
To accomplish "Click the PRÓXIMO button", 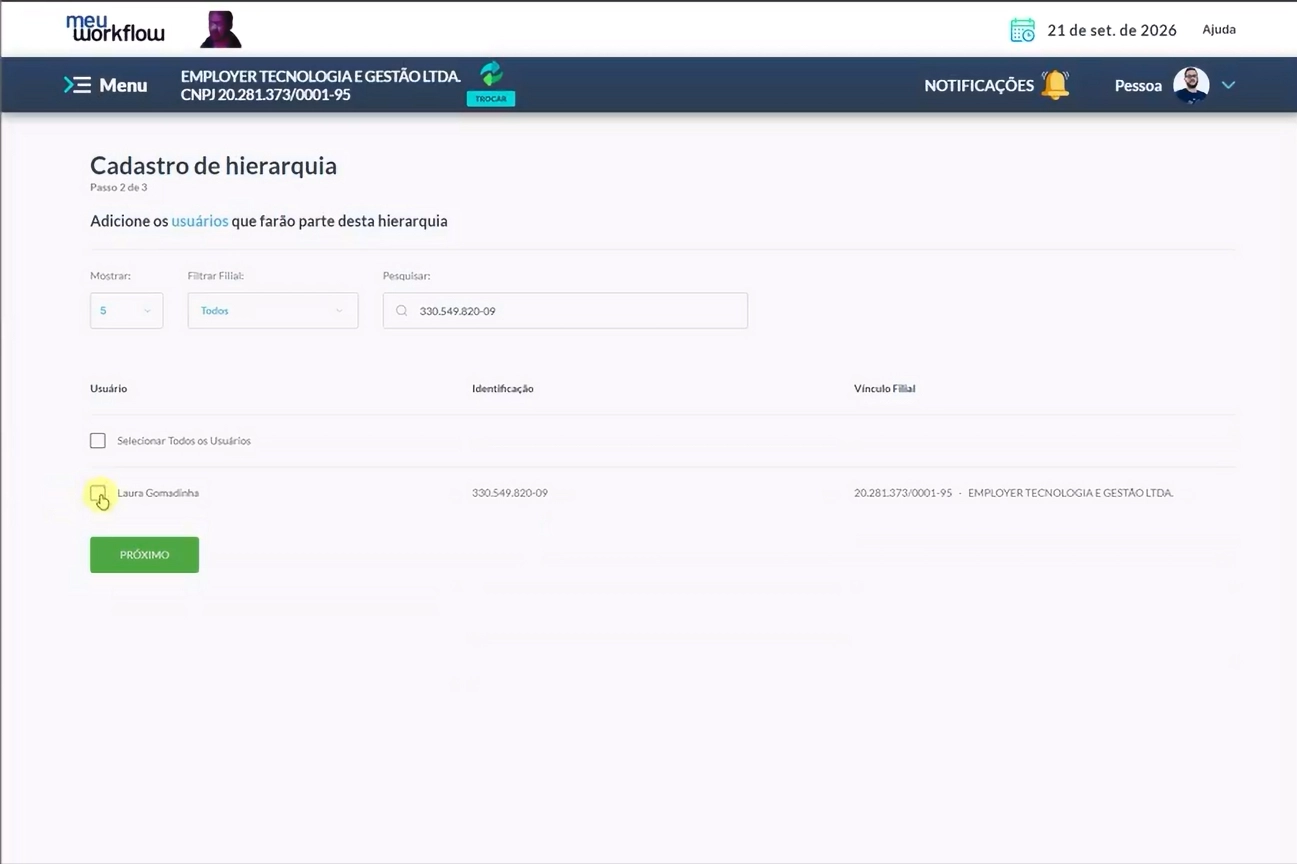I will point(145,555).
